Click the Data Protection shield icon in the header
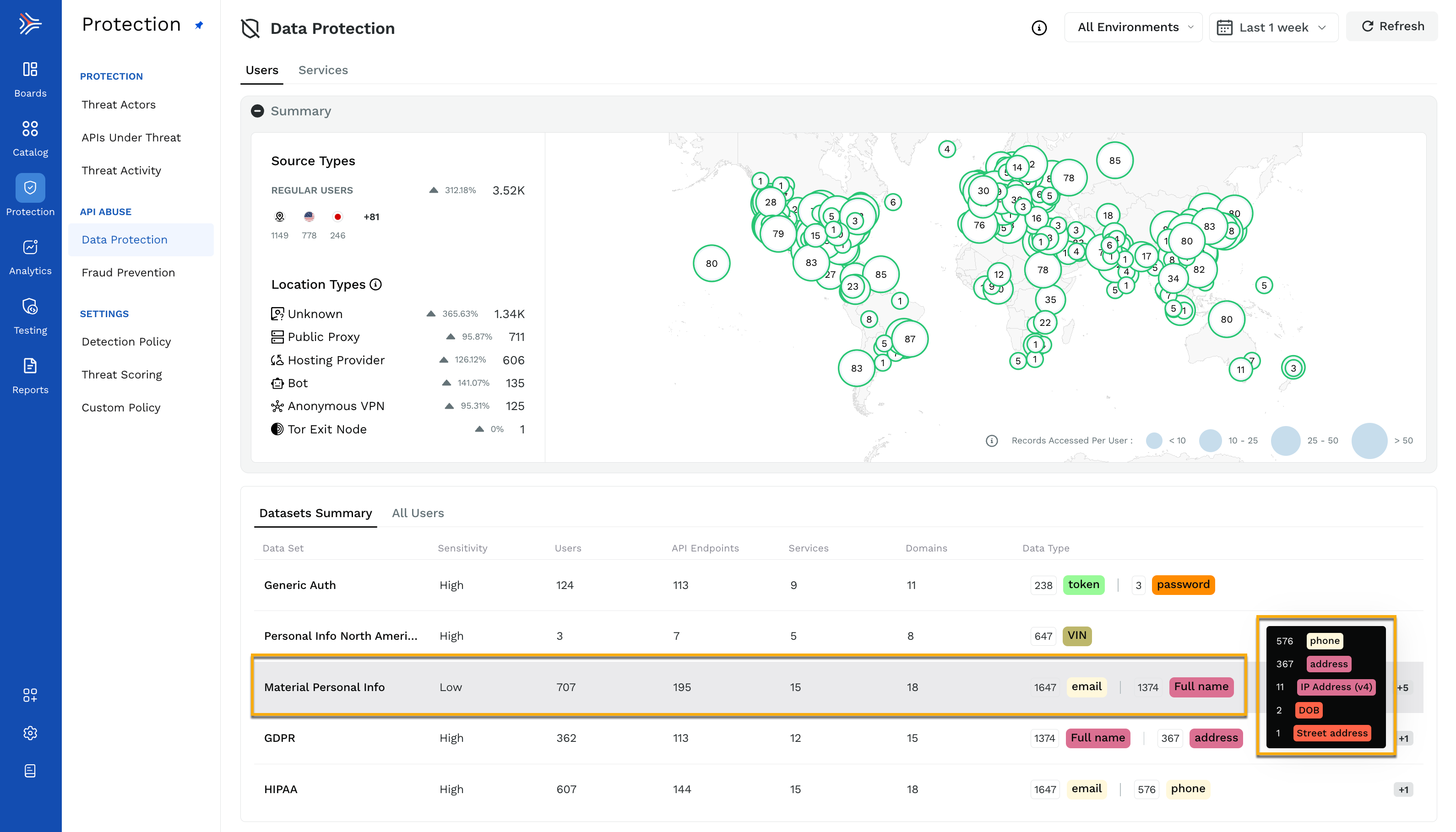Screen dimensions: 1456x832 [x=250, y=28]
